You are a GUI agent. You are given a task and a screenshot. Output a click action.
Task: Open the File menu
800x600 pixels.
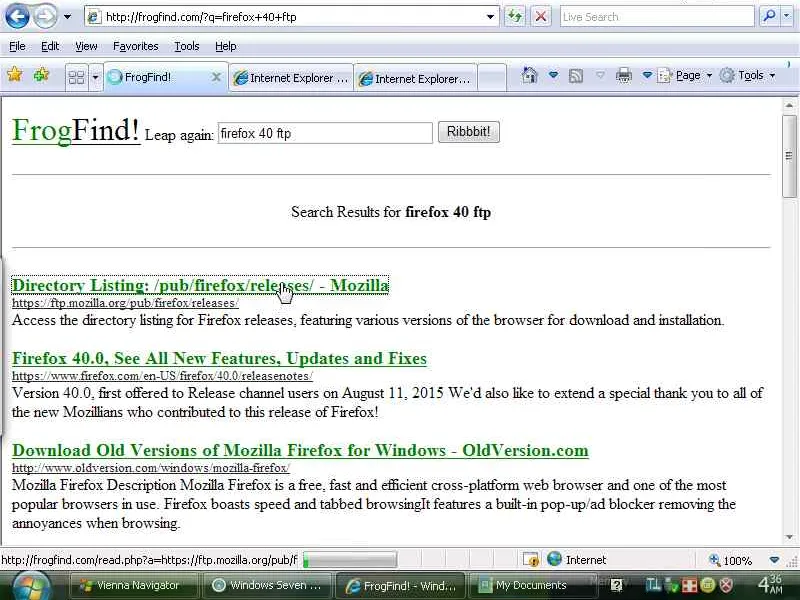[17, 46]
